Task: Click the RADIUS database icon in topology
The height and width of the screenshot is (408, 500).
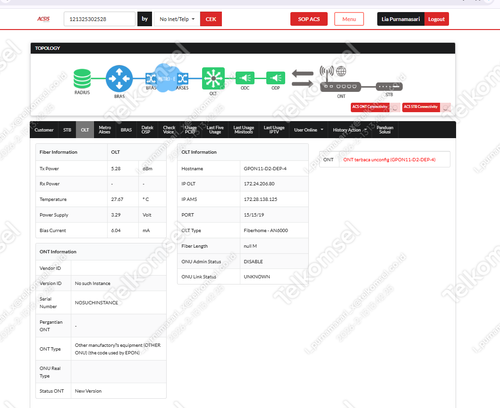Action: (x=82, y=79)
